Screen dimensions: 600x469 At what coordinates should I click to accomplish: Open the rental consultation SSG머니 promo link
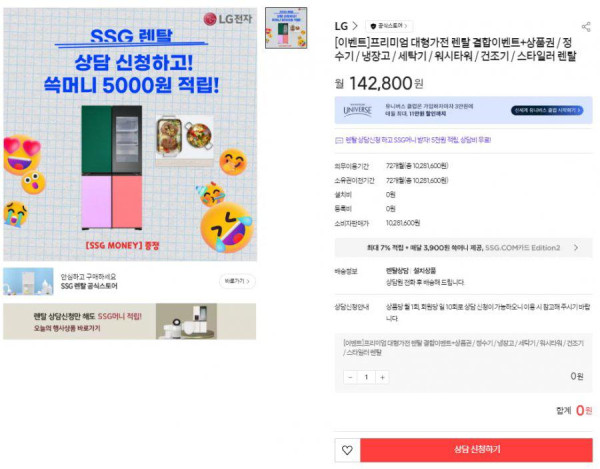(x=418, y=140)
